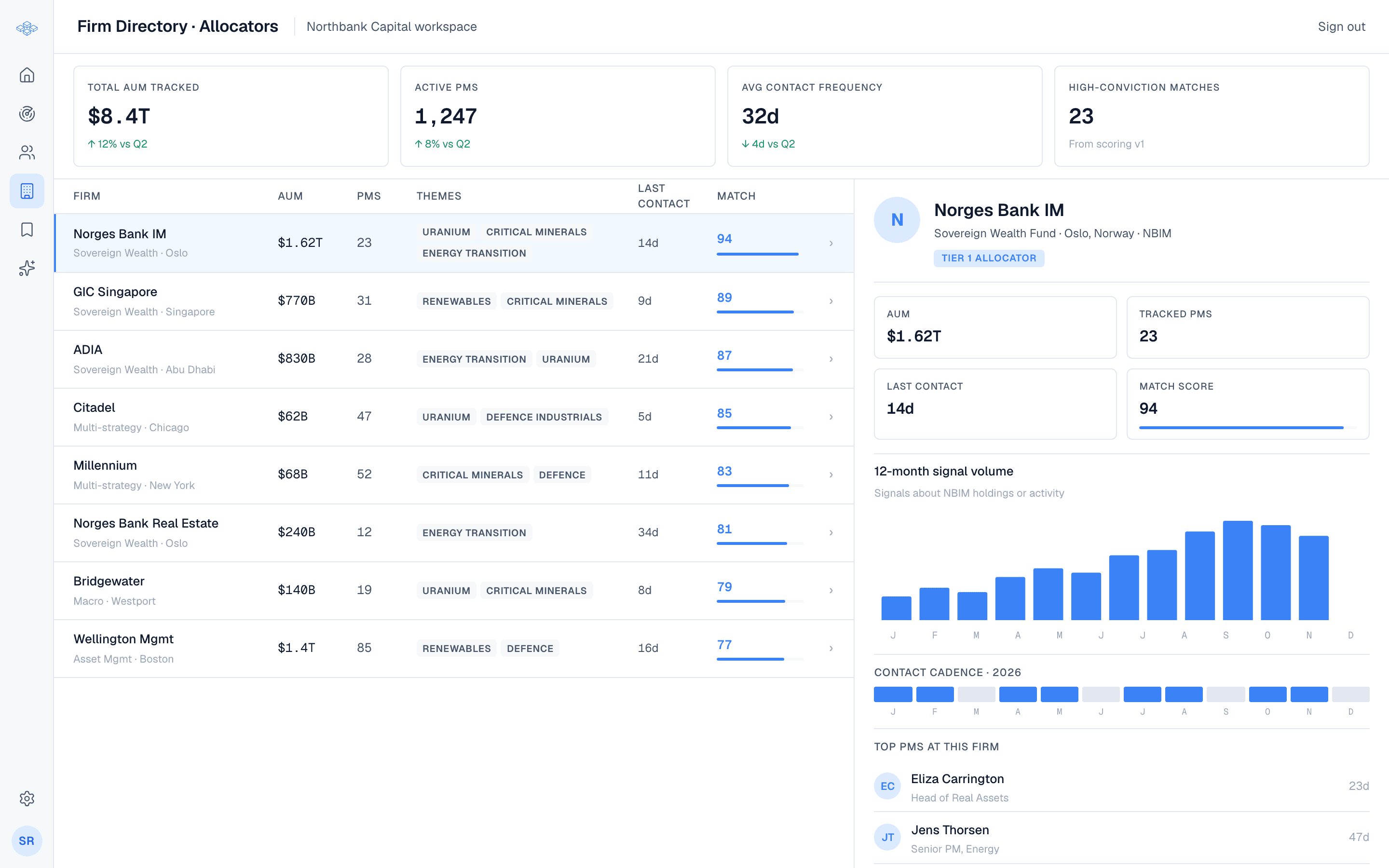The image size is (1389, 868).
Task: Open the radar target icon in sidebar
Action: tap(27, 114)
